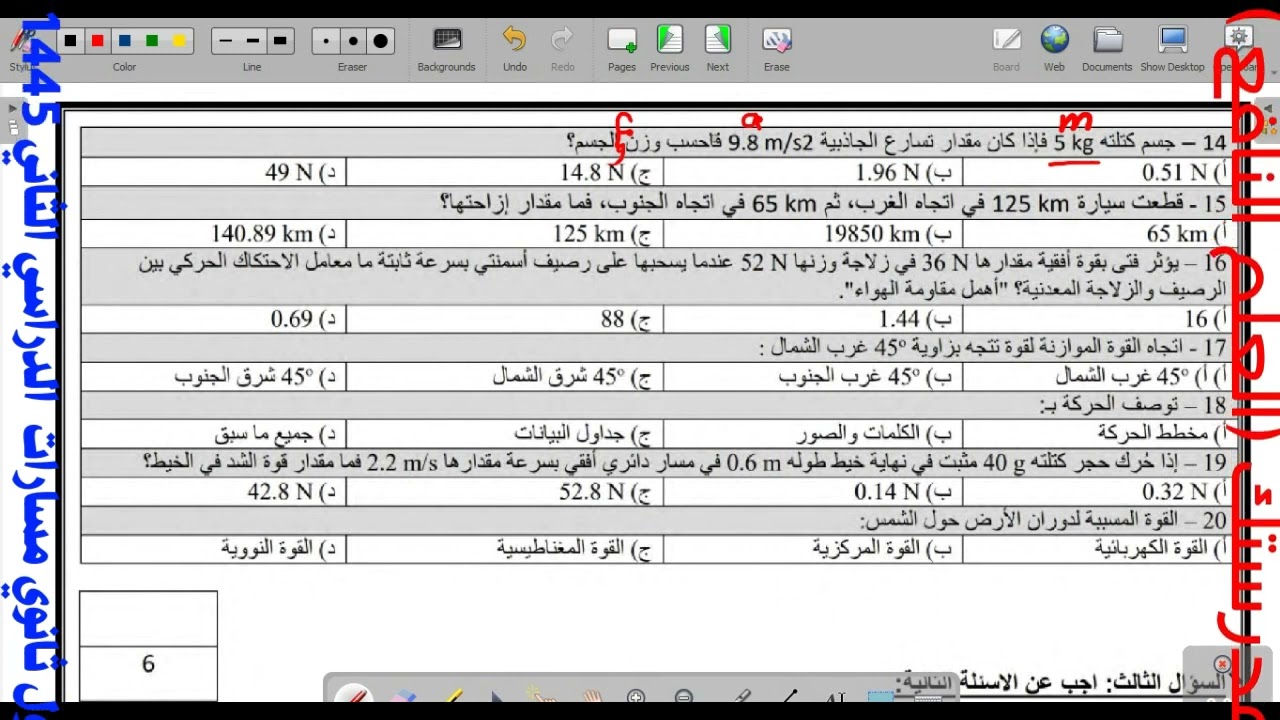The image size is (1280, 720).
Task: Select the medium eraser size
Action: [x=353, y=41]
